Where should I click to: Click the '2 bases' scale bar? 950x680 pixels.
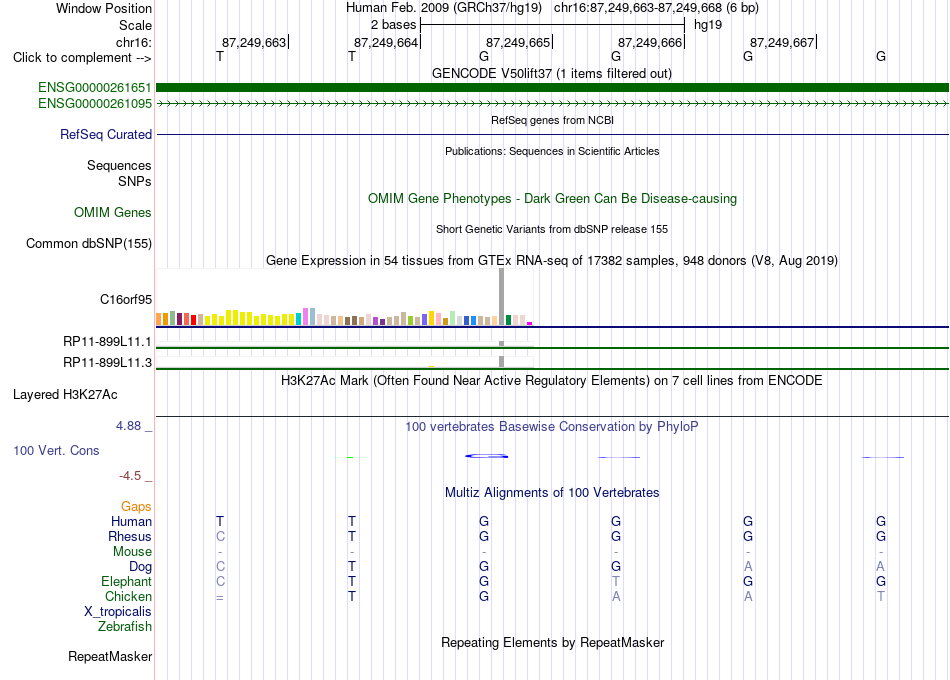click(552, 25)
